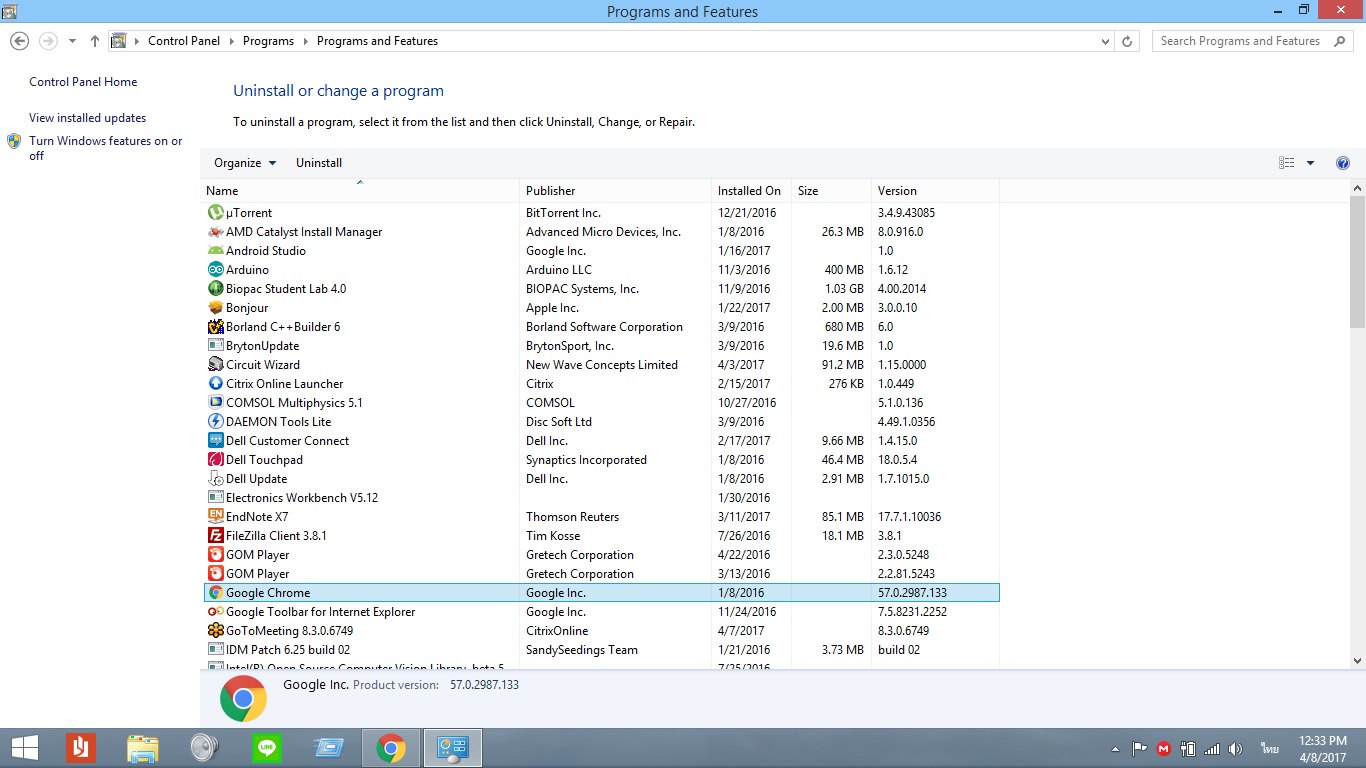The image size is (1366, 768).
Task: Open the View installed updates link
Action: 88,118
